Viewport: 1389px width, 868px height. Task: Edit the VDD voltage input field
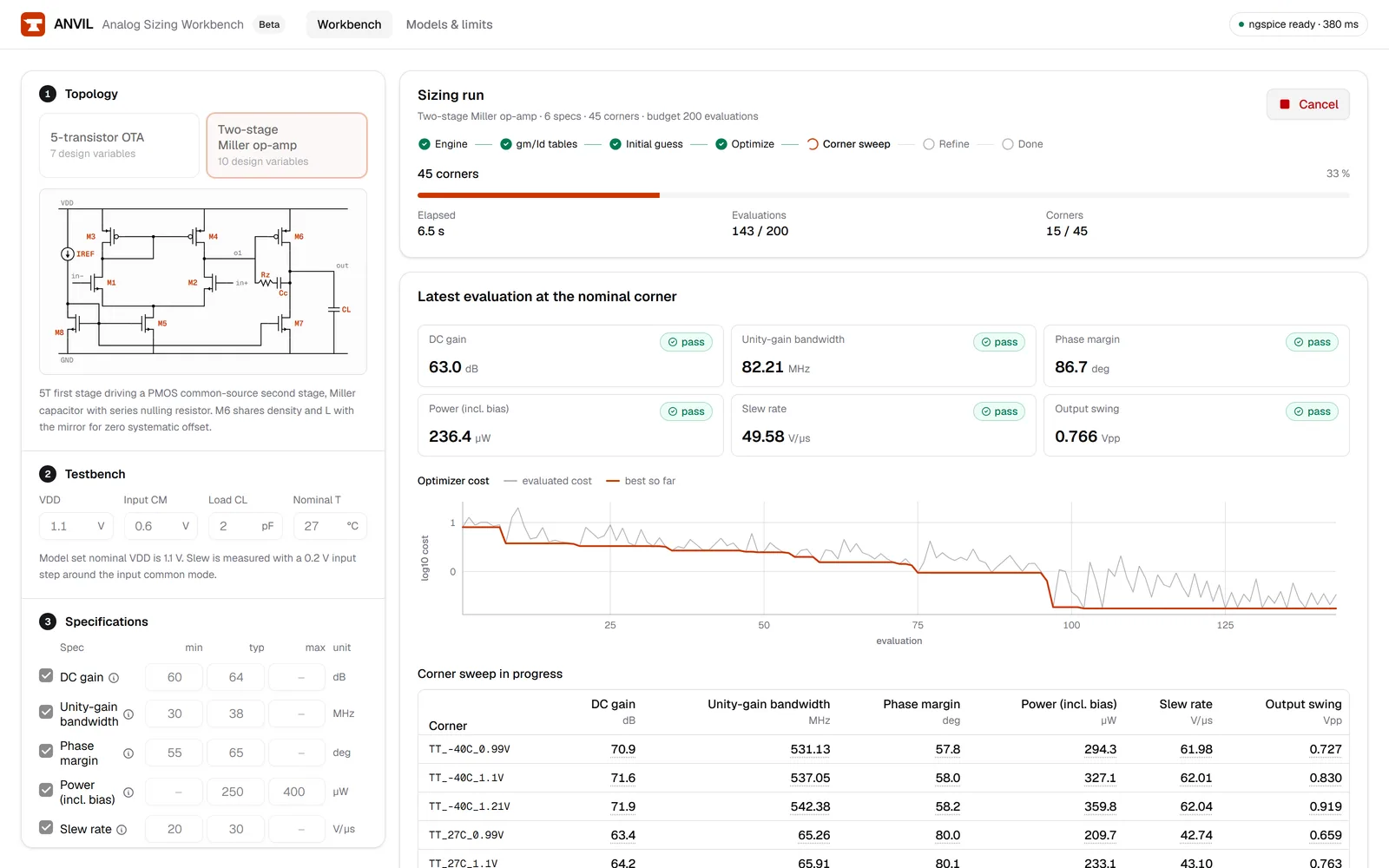(76, 526)
